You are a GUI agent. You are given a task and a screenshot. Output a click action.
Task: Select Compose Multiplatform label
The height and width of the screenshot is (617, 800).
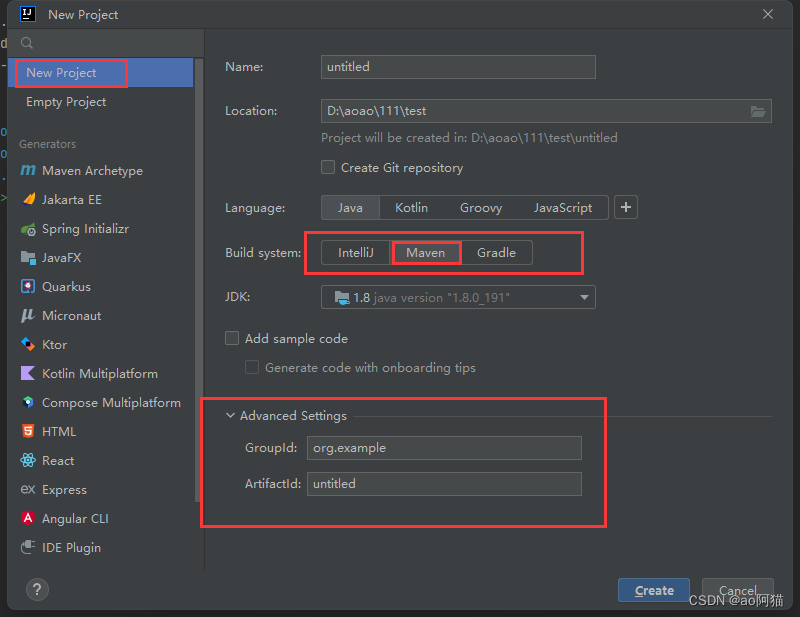[x=111, y=403]
